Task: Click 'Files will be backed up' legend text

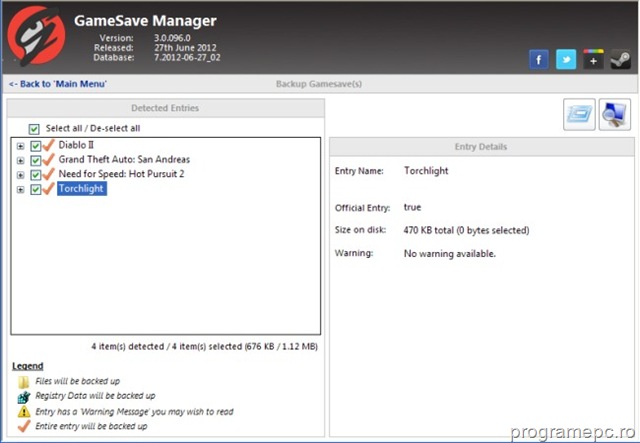Action: click(78, 381)
